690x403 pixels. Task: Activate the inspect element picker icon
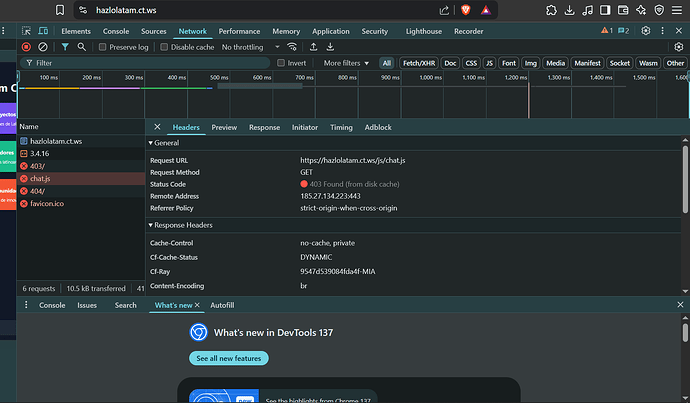click(x=26, y=31)
